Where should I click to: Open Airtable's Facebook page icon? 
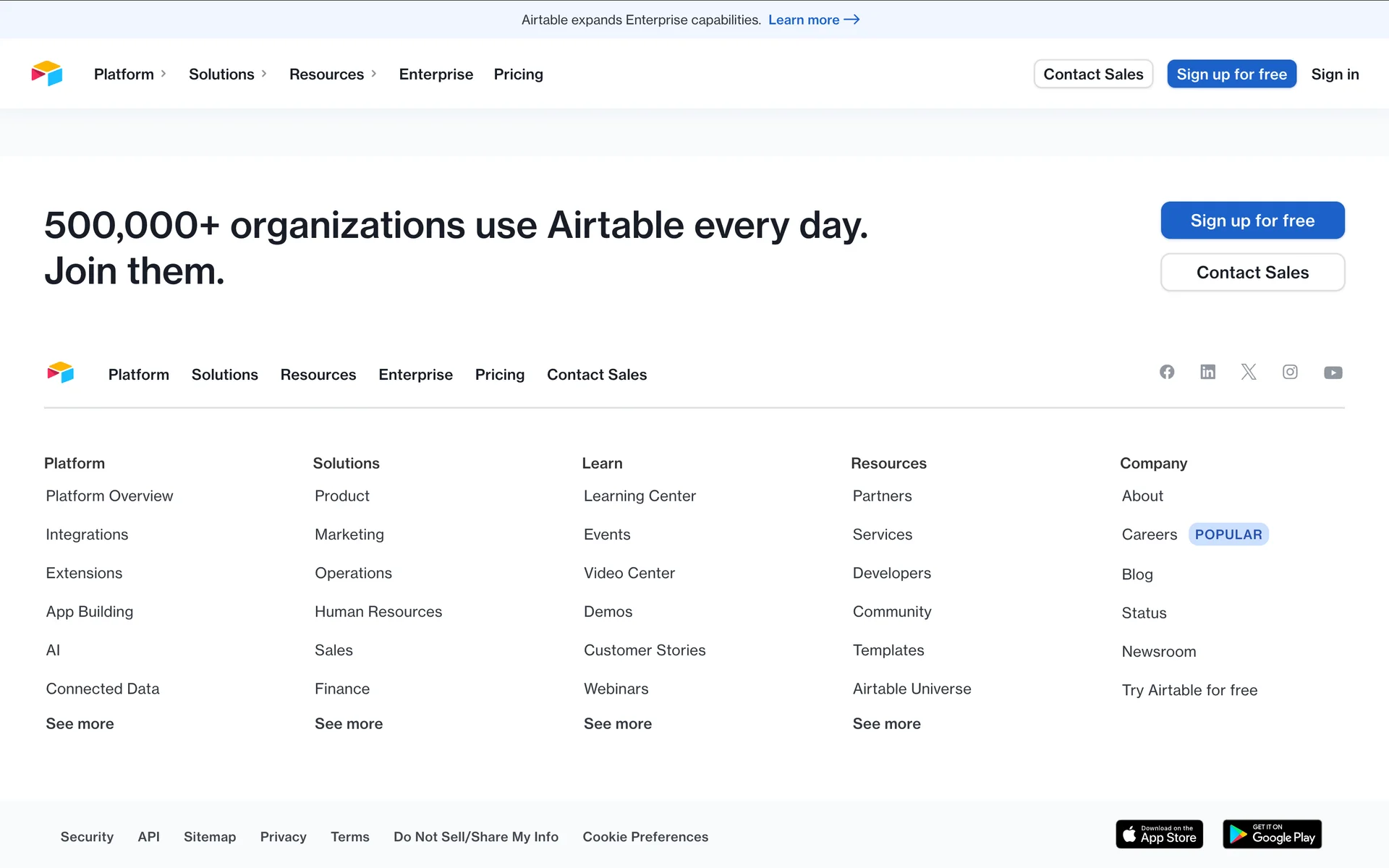coord(1167,372)
